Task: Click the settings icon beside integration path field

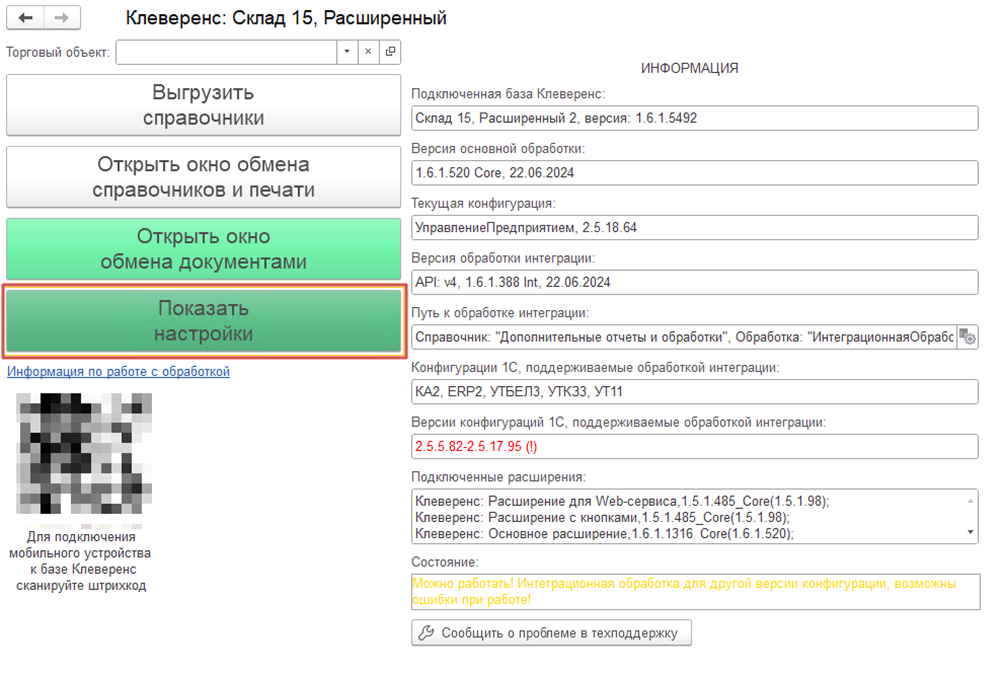Action: 967,337
